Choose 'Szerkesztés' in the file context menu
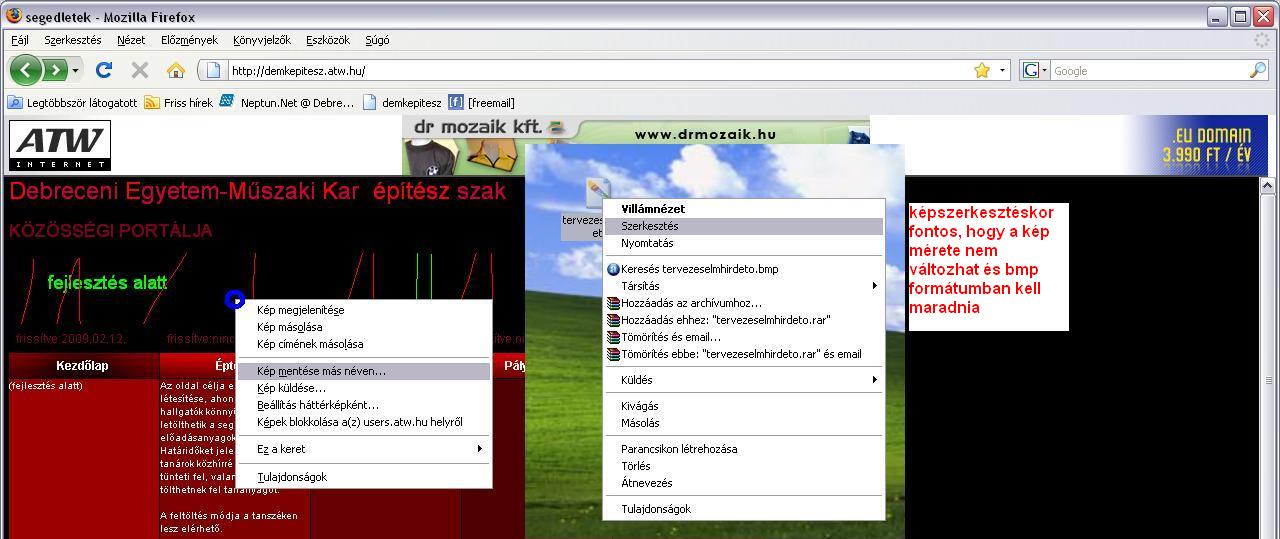Screen dimensions: 1280x539 click(649, 226)
